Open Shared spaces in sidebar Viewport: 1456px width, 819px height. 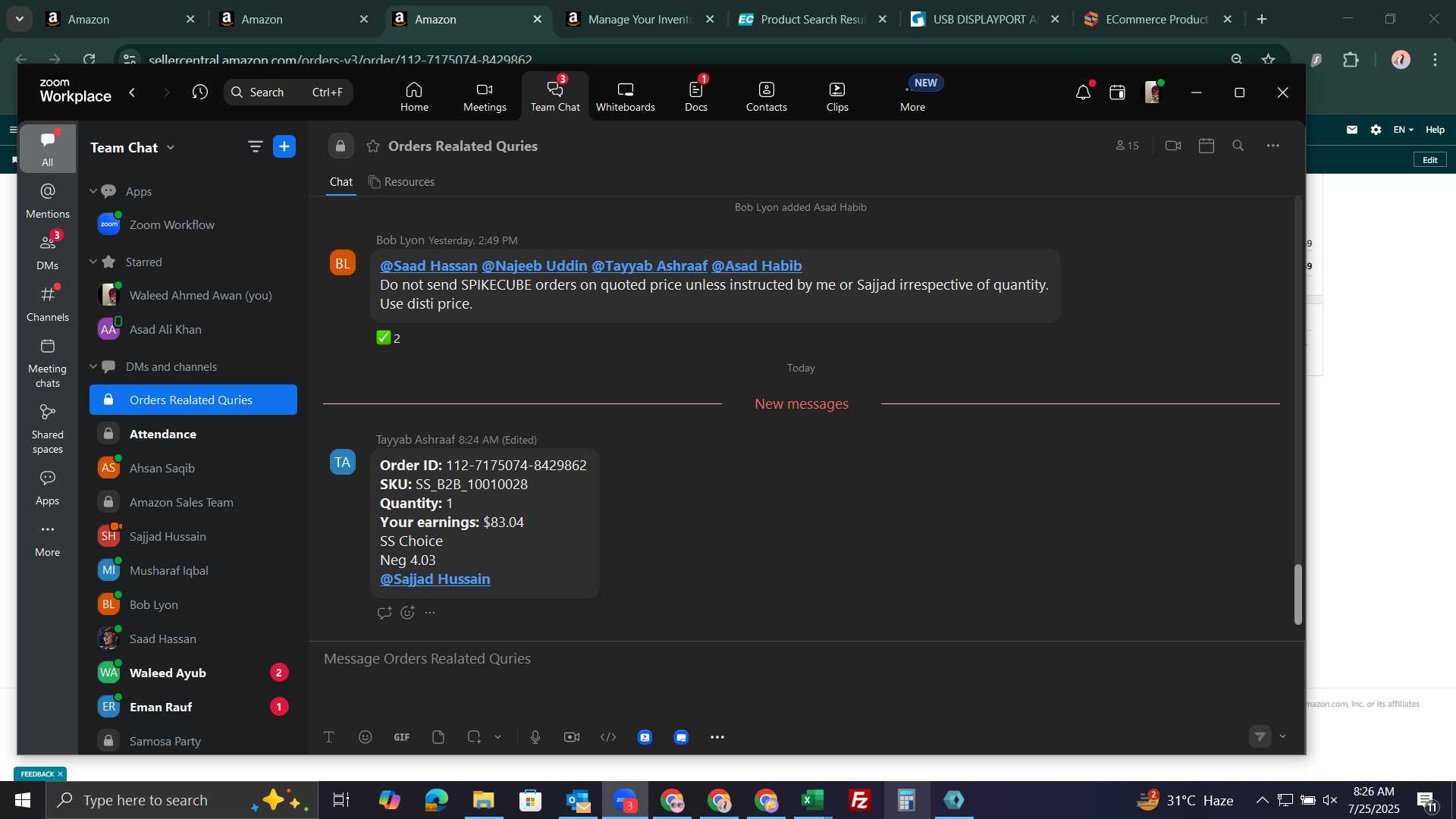point(48,429)
